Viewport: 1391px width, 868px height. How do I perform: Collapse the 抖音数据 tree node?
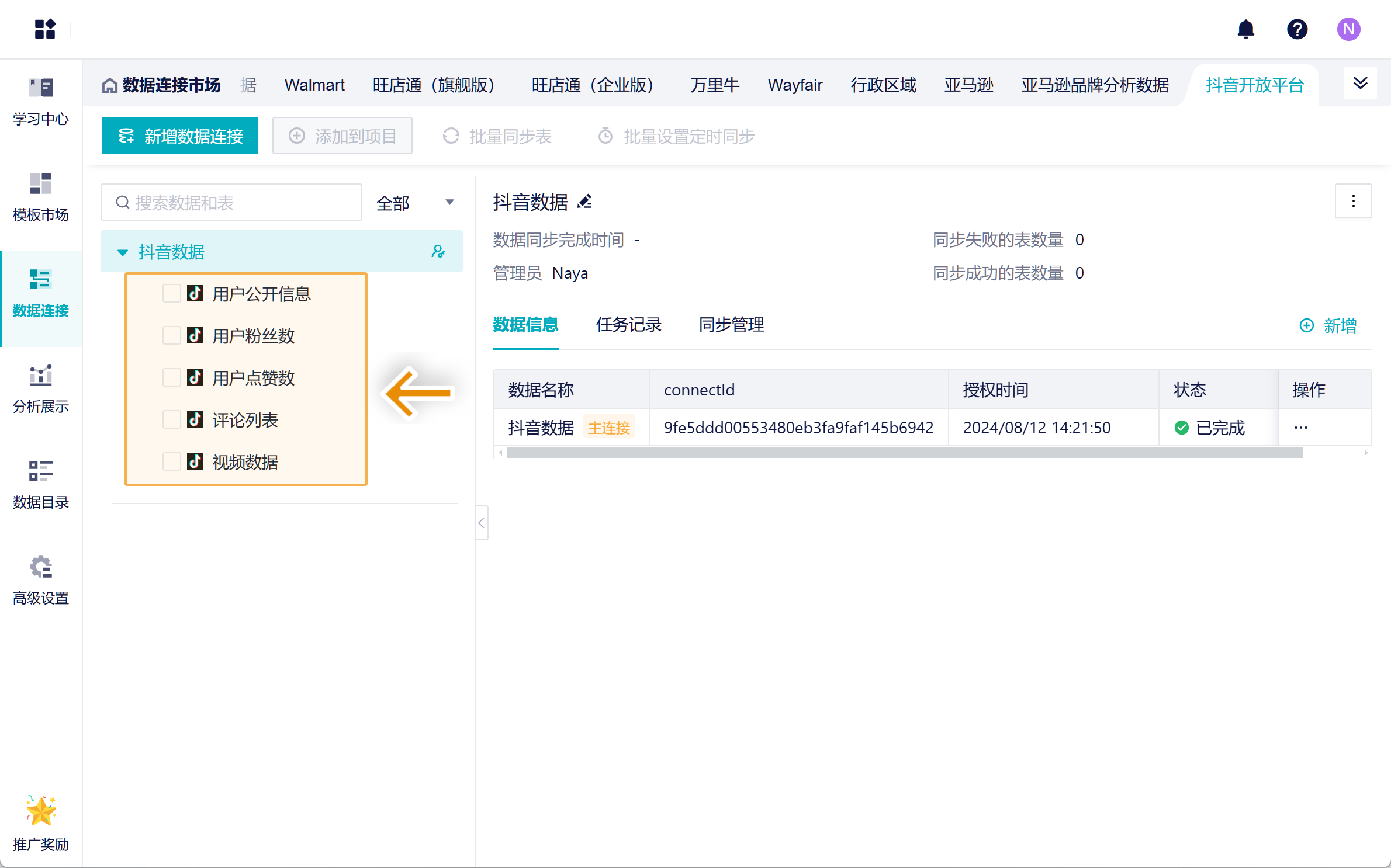point(122,252)
